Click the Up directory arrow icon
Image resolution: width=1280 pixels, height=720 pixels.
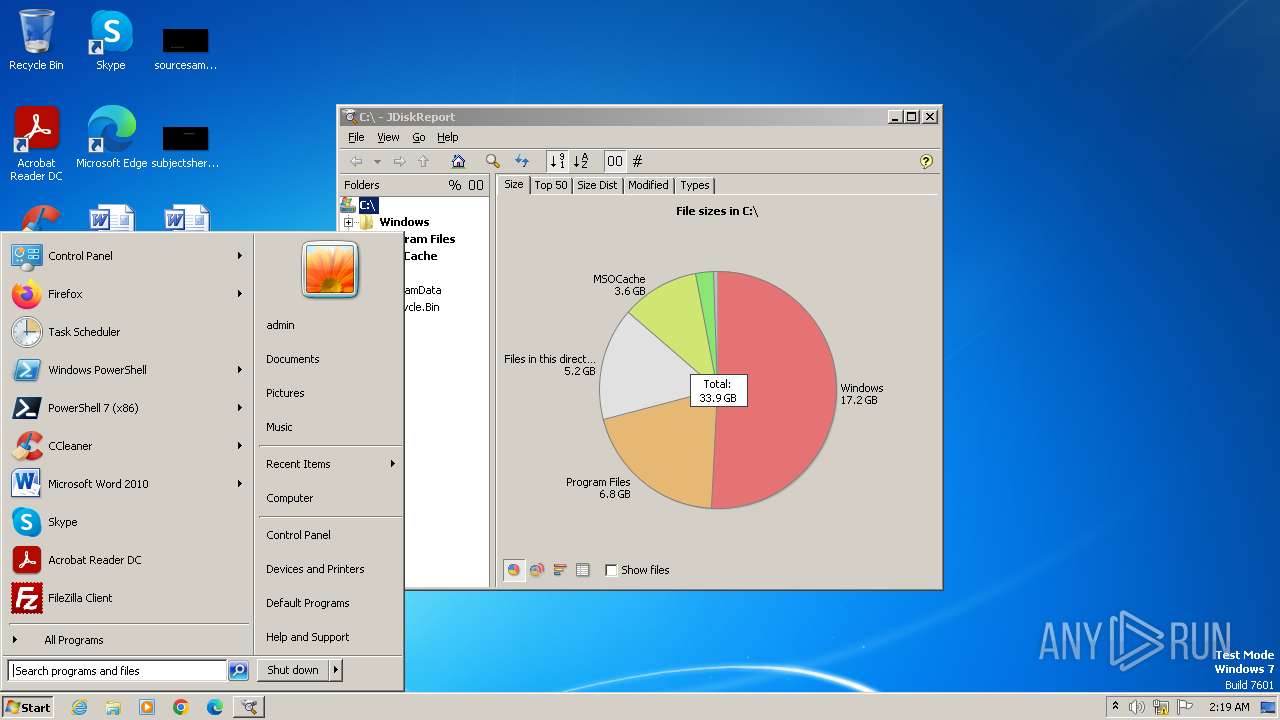423,161
